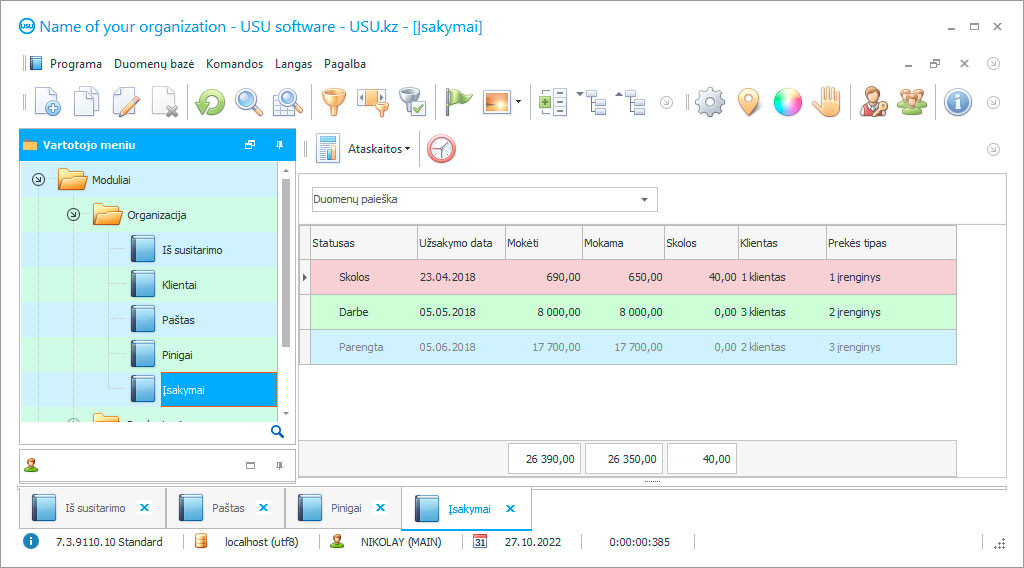Open the color wheel picker icon
Screen dimensions: 1024x568
tap(787, 102)
